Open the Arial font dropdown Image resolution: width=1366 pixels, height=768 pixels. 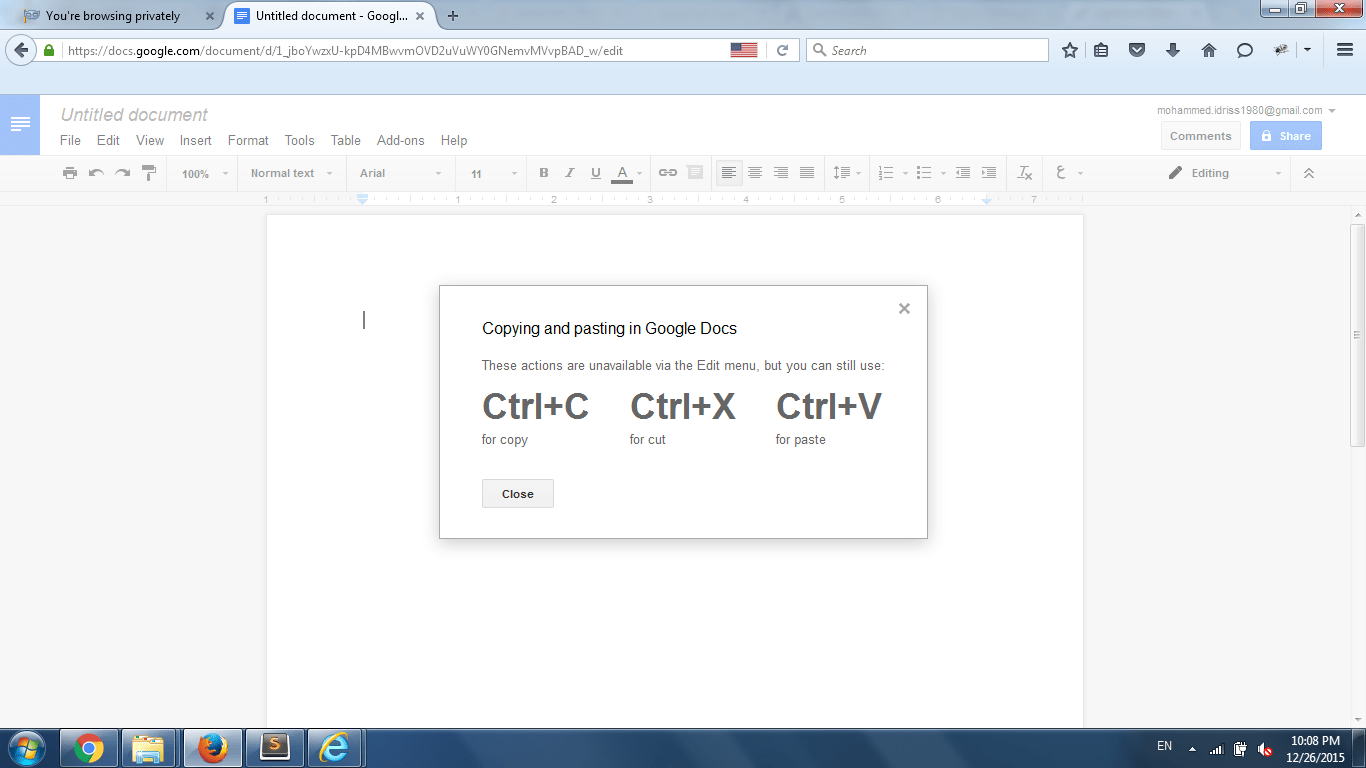coord(400,173)
